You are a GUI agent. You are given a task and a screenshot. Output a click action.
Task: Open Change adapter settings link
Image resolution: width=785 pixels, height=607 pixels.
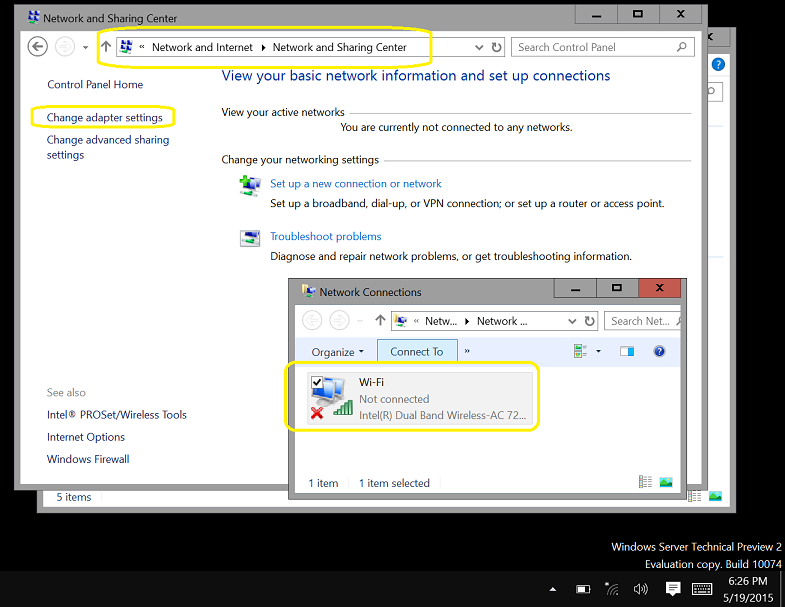click(104, 118)
